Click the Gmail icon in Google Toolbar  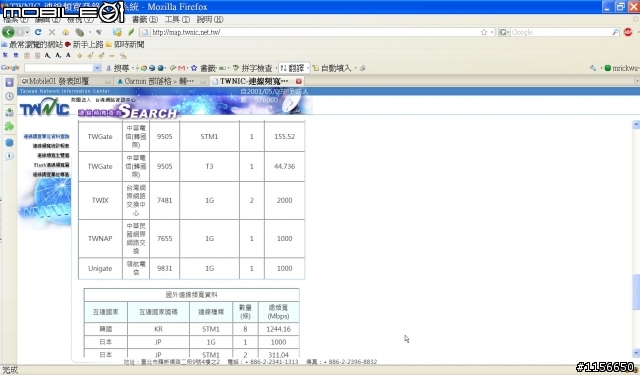coord(182,68)
